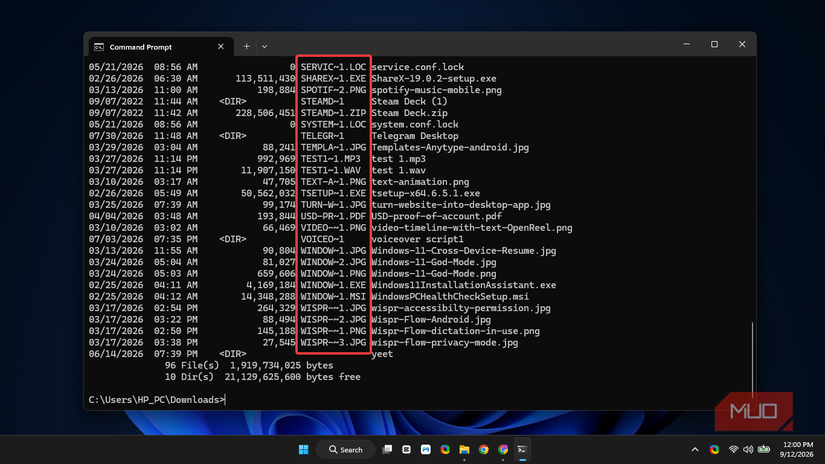Image resolution: width=825 pixels, height=464 pixels.
Task: Click summary line 96 File(s) 1,919,734,025 bytes
Action: pos(249,366)
